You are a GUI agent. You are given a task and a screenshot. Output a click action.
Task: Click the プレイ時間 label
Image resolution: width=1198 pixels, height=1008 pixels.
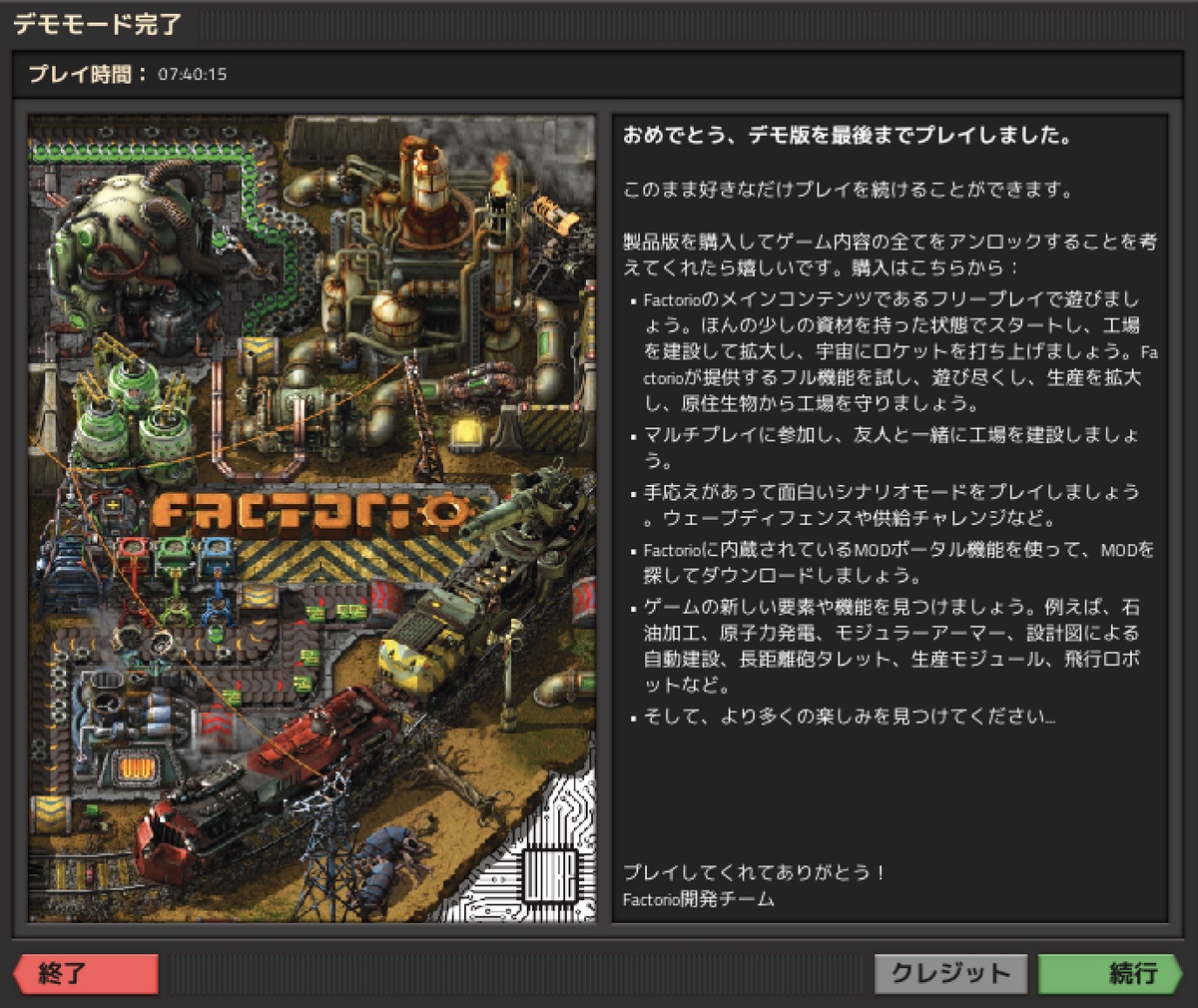point(87,74)
